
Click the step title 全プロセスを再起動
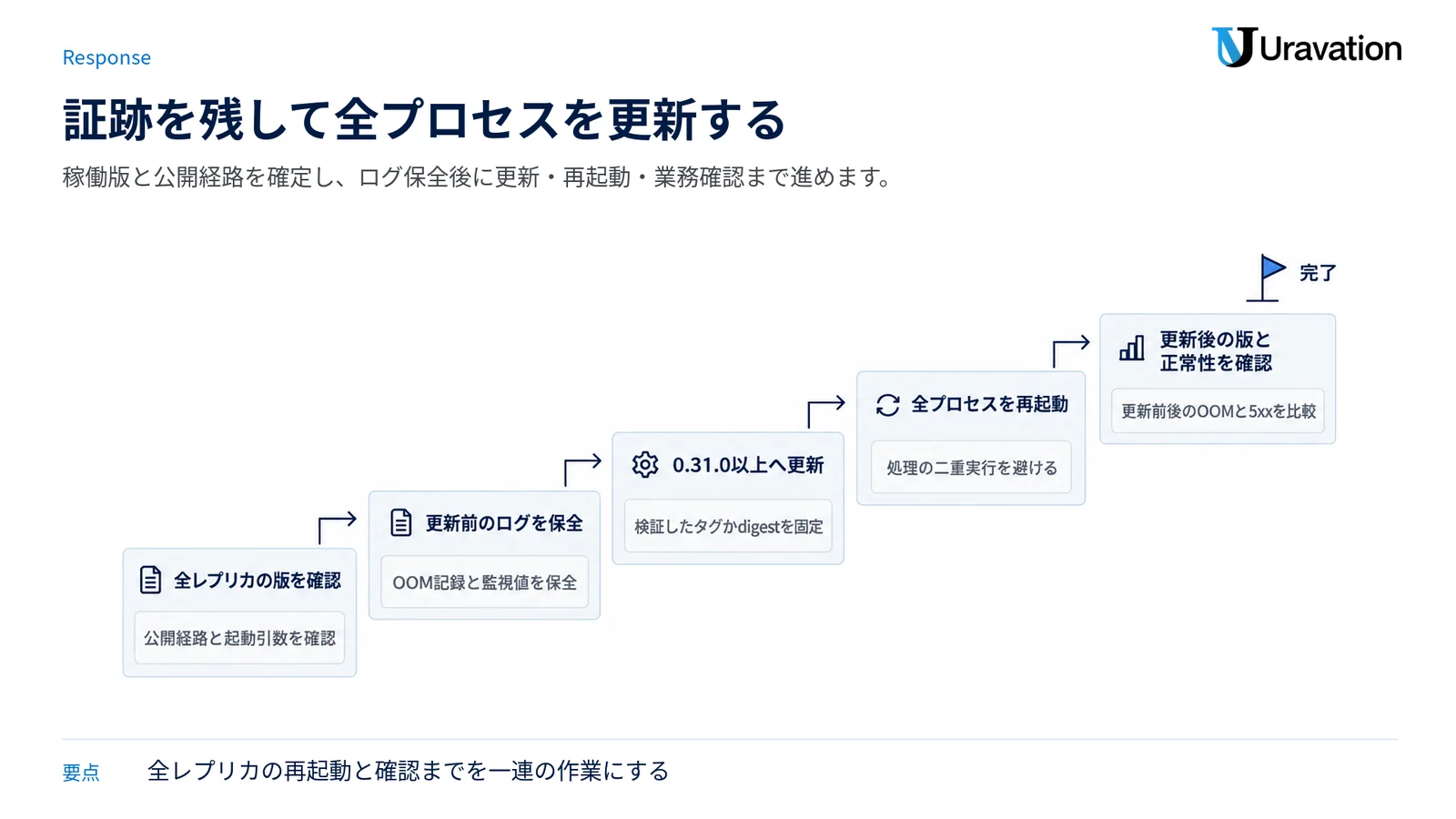(x=990, y=404)
